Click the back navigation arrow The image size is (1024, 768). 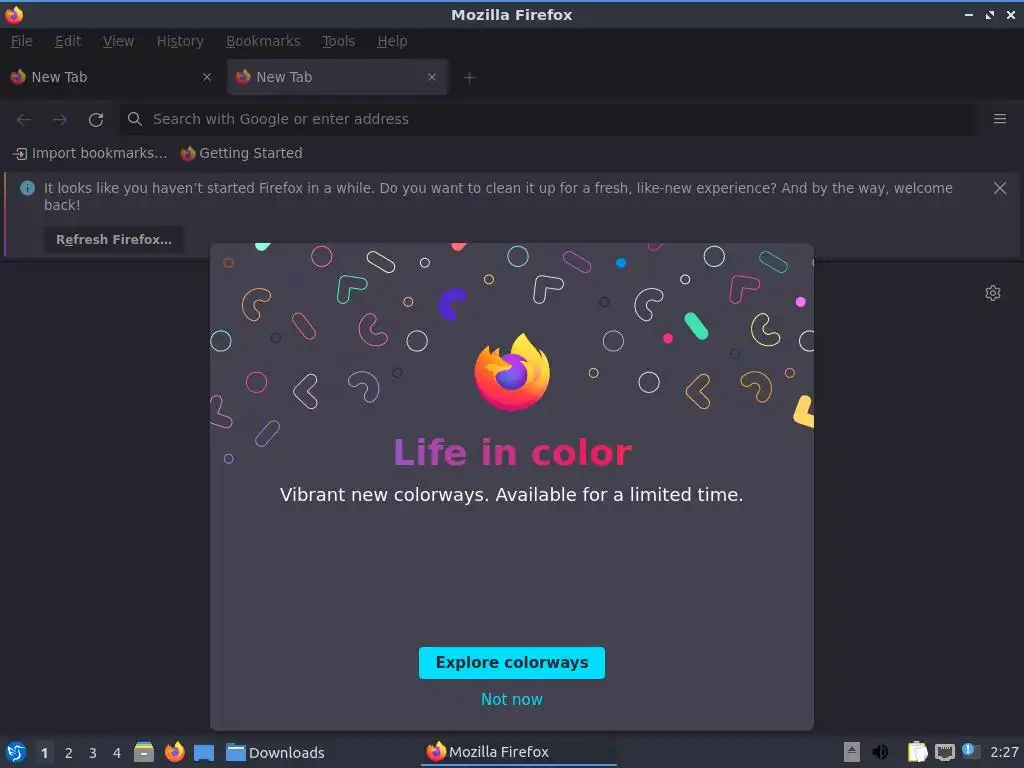coord(24,120)
